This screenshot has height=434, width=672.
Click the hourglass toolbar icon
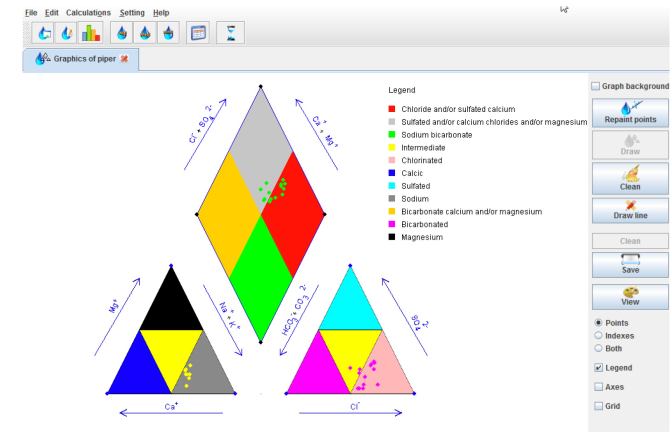231,32
